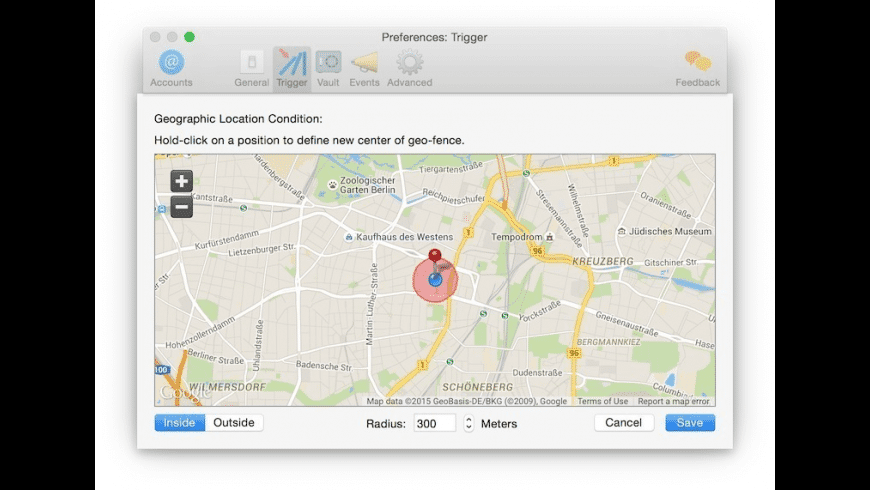The height and width of the screenshot is (490, 870).
Task: Open the map Terms of Use link
Action: click(x=603, y=401)
